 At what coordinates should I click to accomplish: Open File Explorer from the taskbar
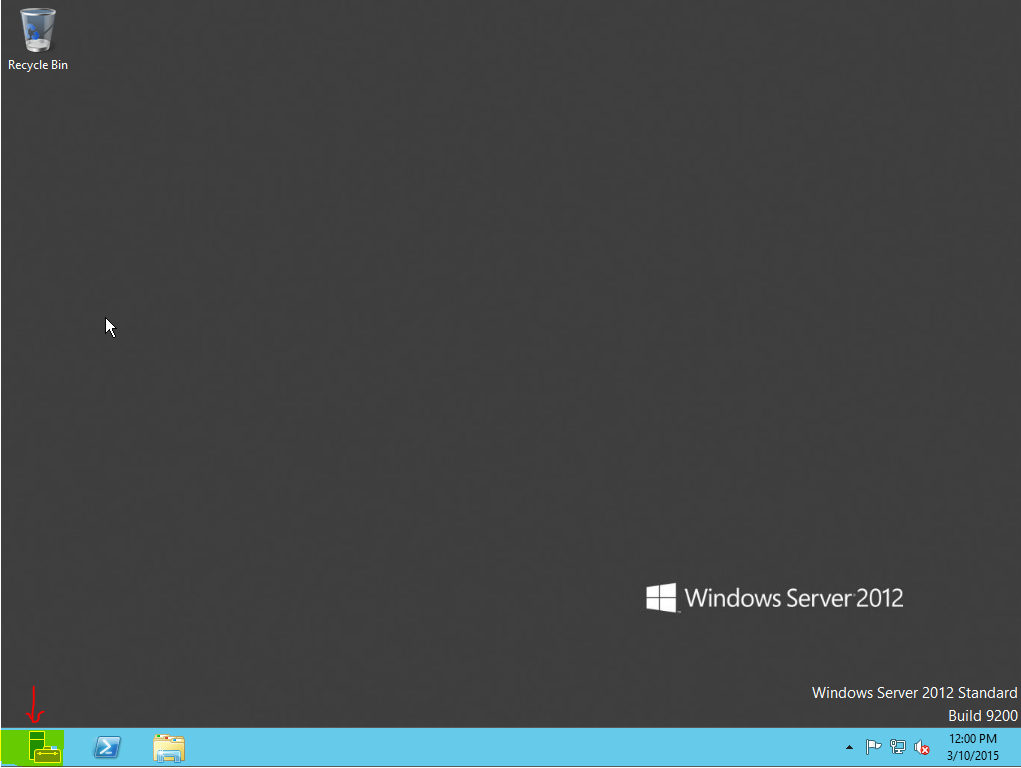169,748
